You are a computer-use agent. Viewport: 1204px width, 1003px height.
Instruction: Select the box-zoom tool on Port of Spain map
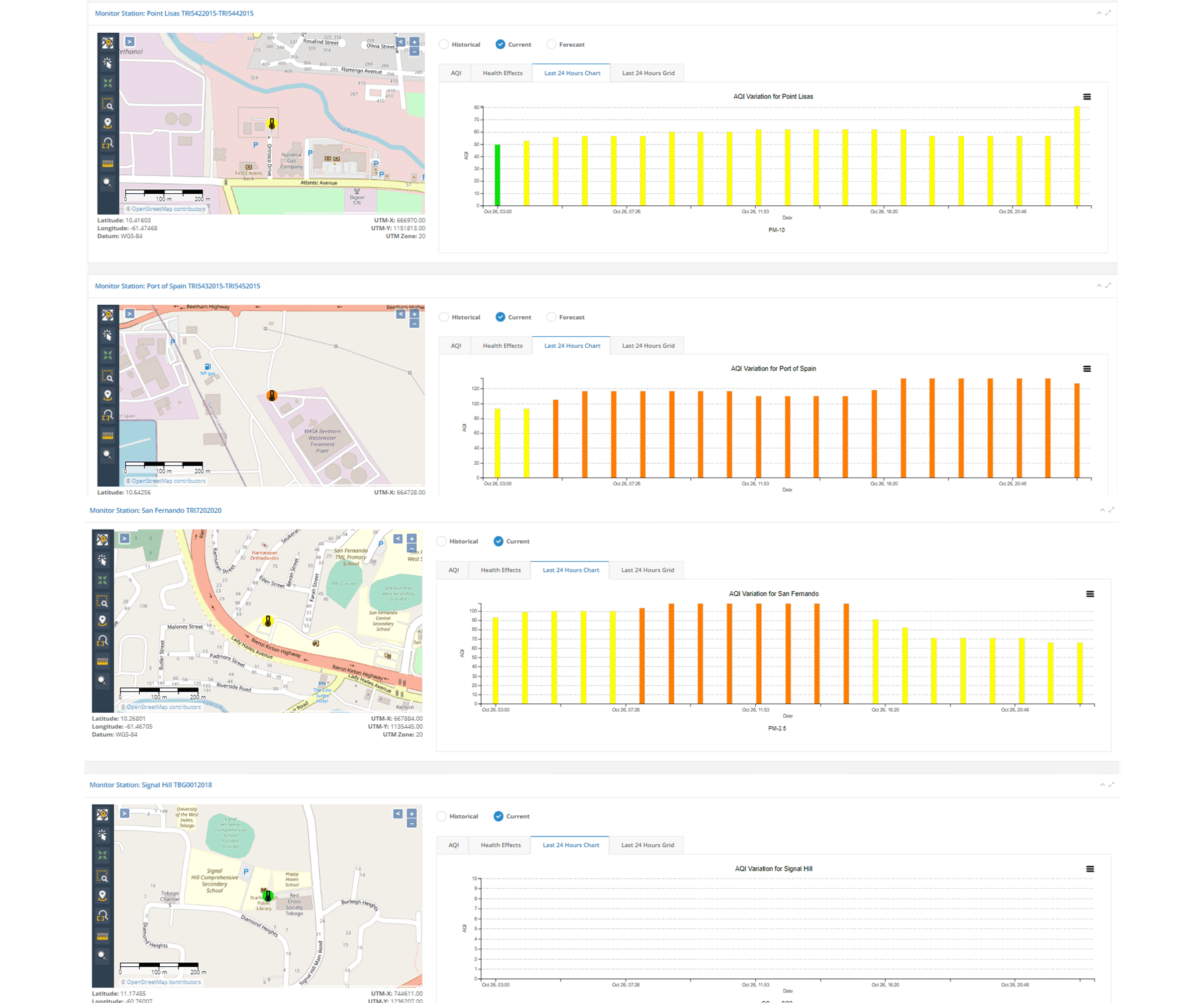click(x=107, y=376)
